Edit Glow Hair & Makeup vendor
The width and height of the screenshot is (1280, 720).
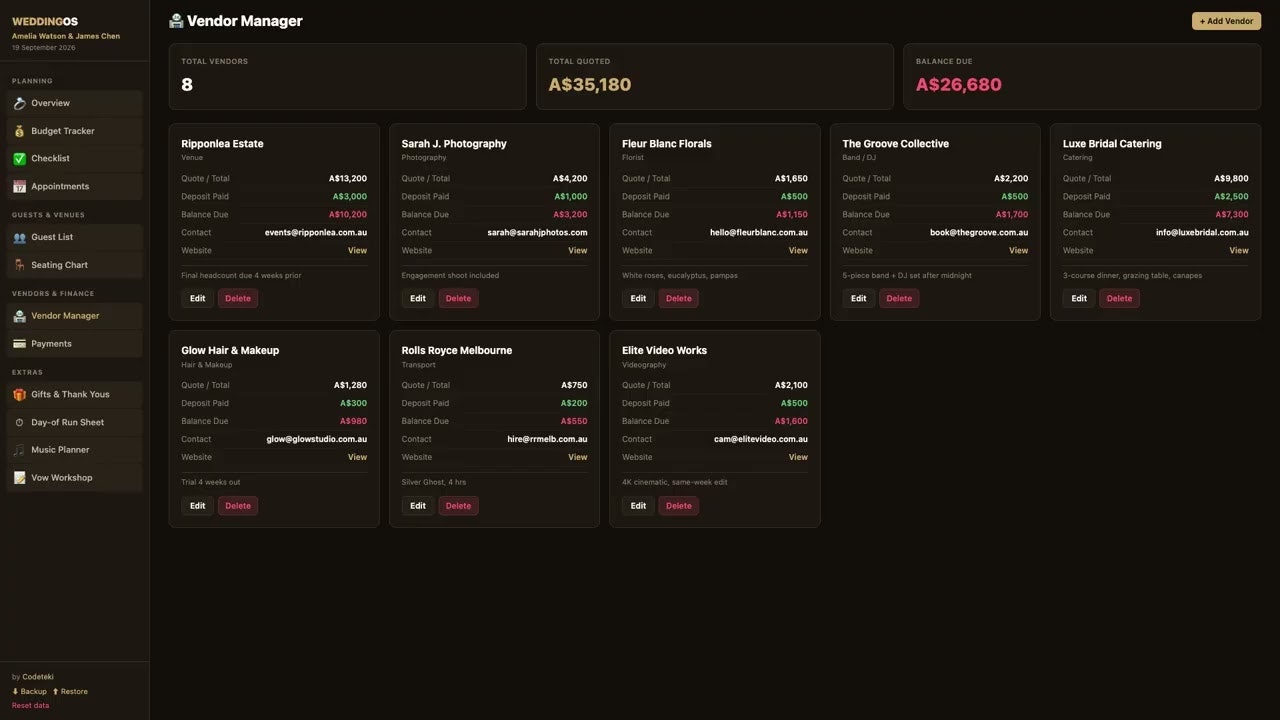pyautogui.click(x=198, y=506)
